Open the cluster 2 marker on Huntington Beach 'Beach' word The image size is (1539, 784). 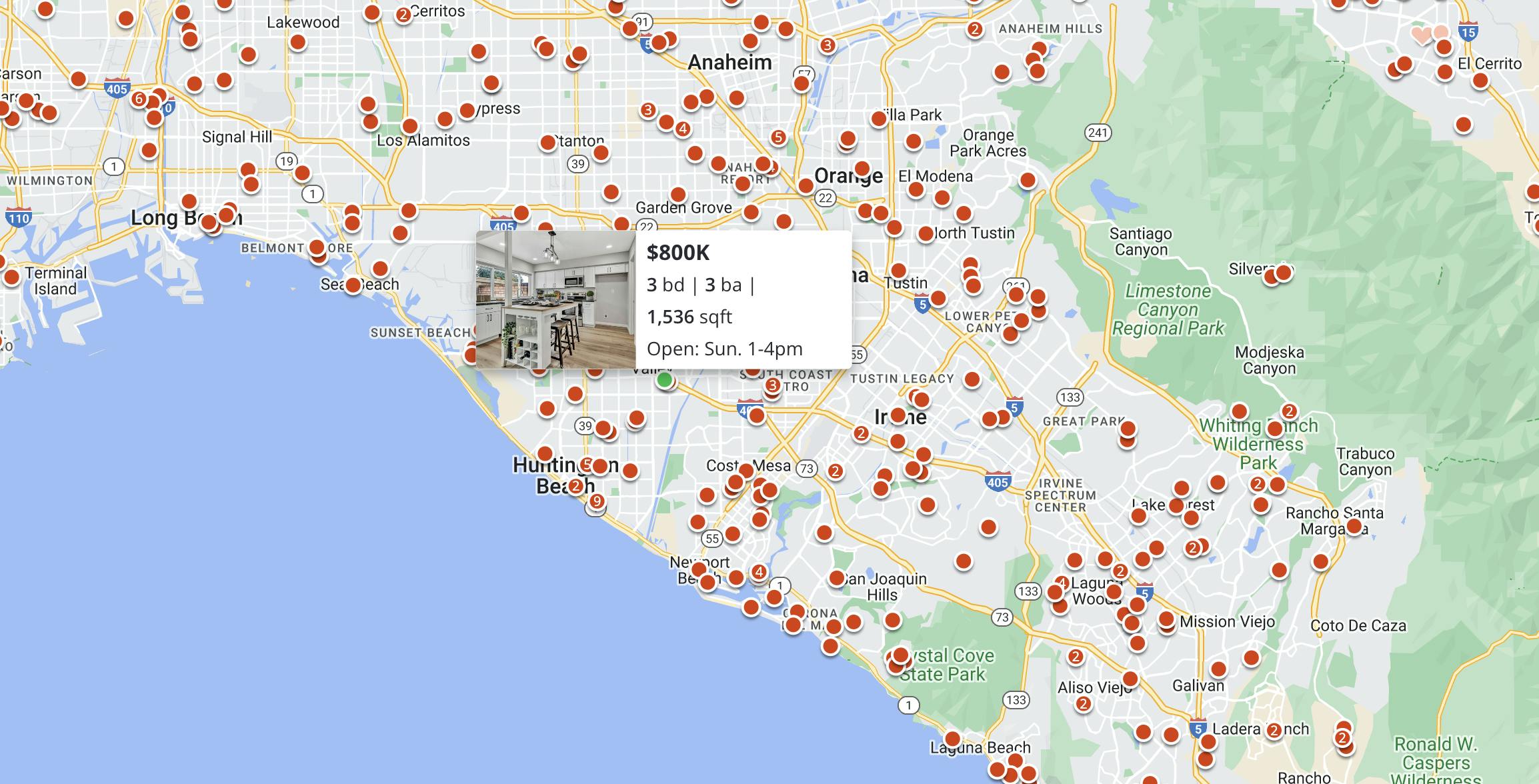(576, 486)
